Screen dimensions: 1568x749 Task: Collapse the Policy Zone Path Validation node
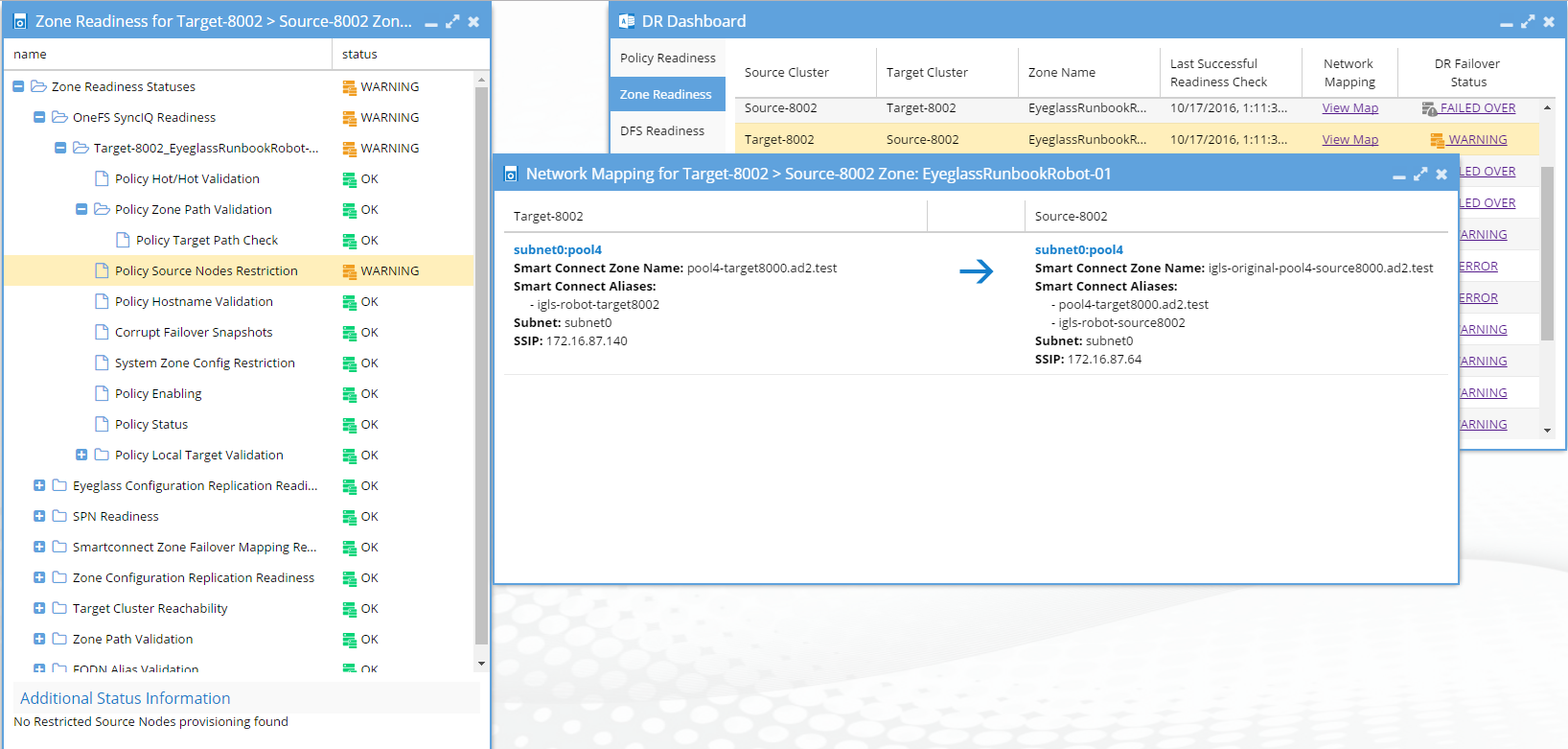tap(81, 209)
